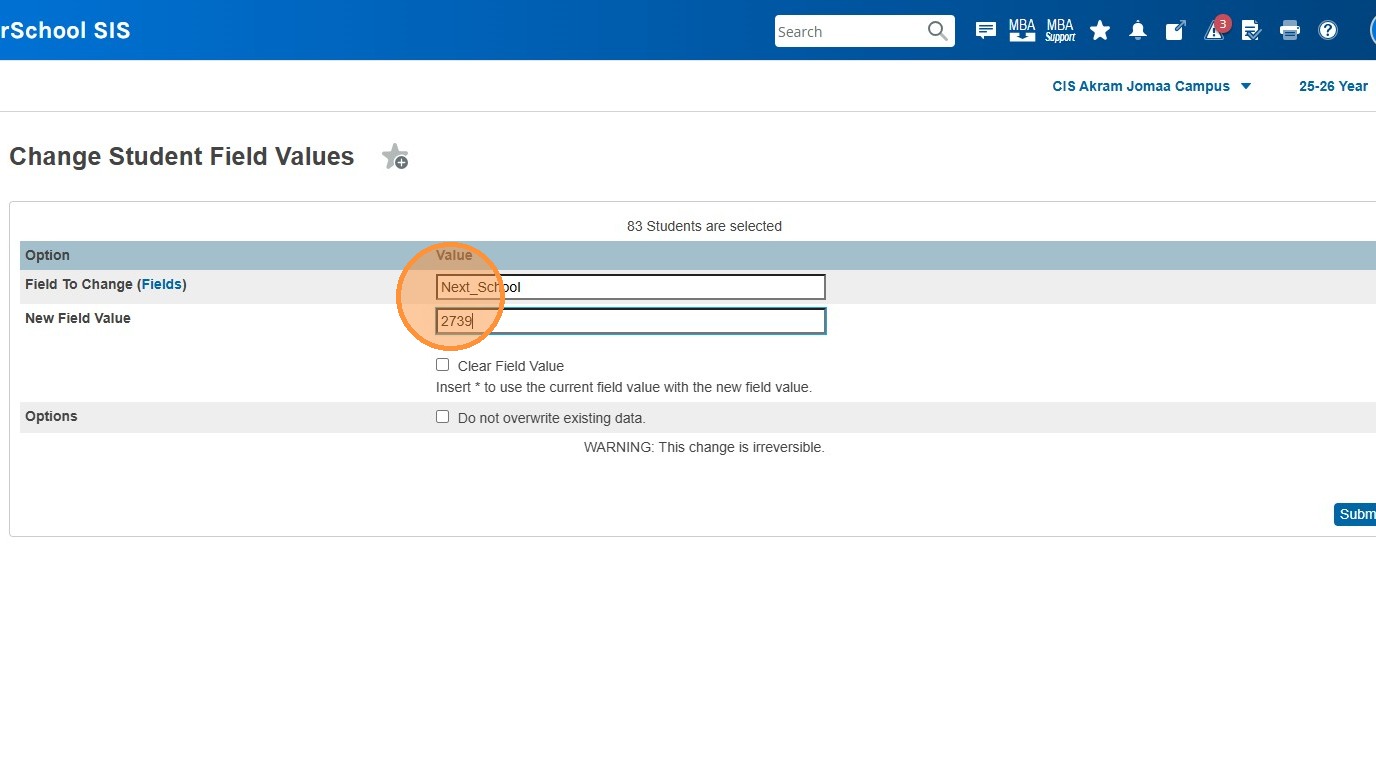
Task: Click the 'Insert * to use the current field value' hint
Action: point(624,387)
